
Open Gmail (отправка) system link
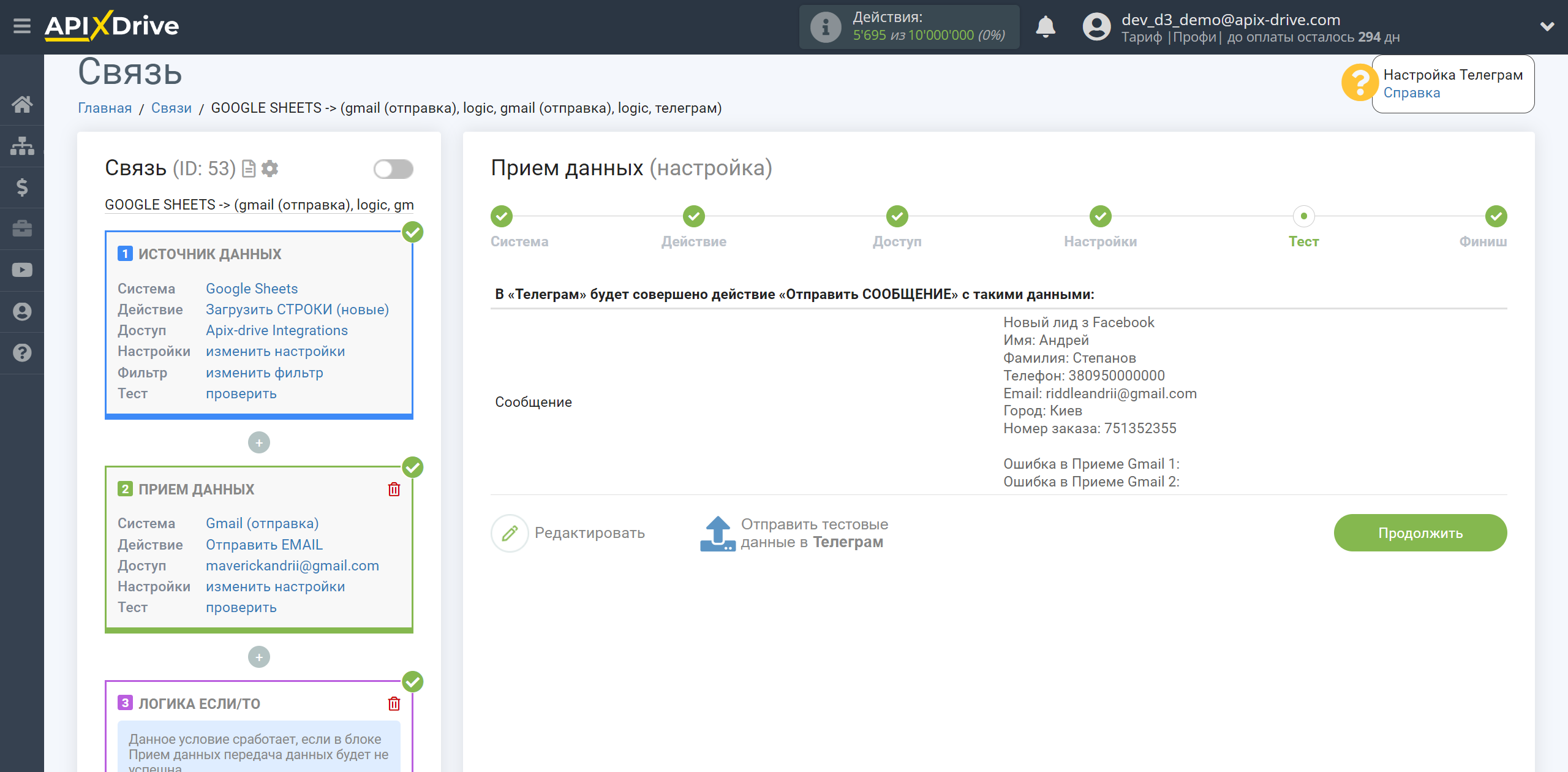pyautogui.click(x=262, y=523)
